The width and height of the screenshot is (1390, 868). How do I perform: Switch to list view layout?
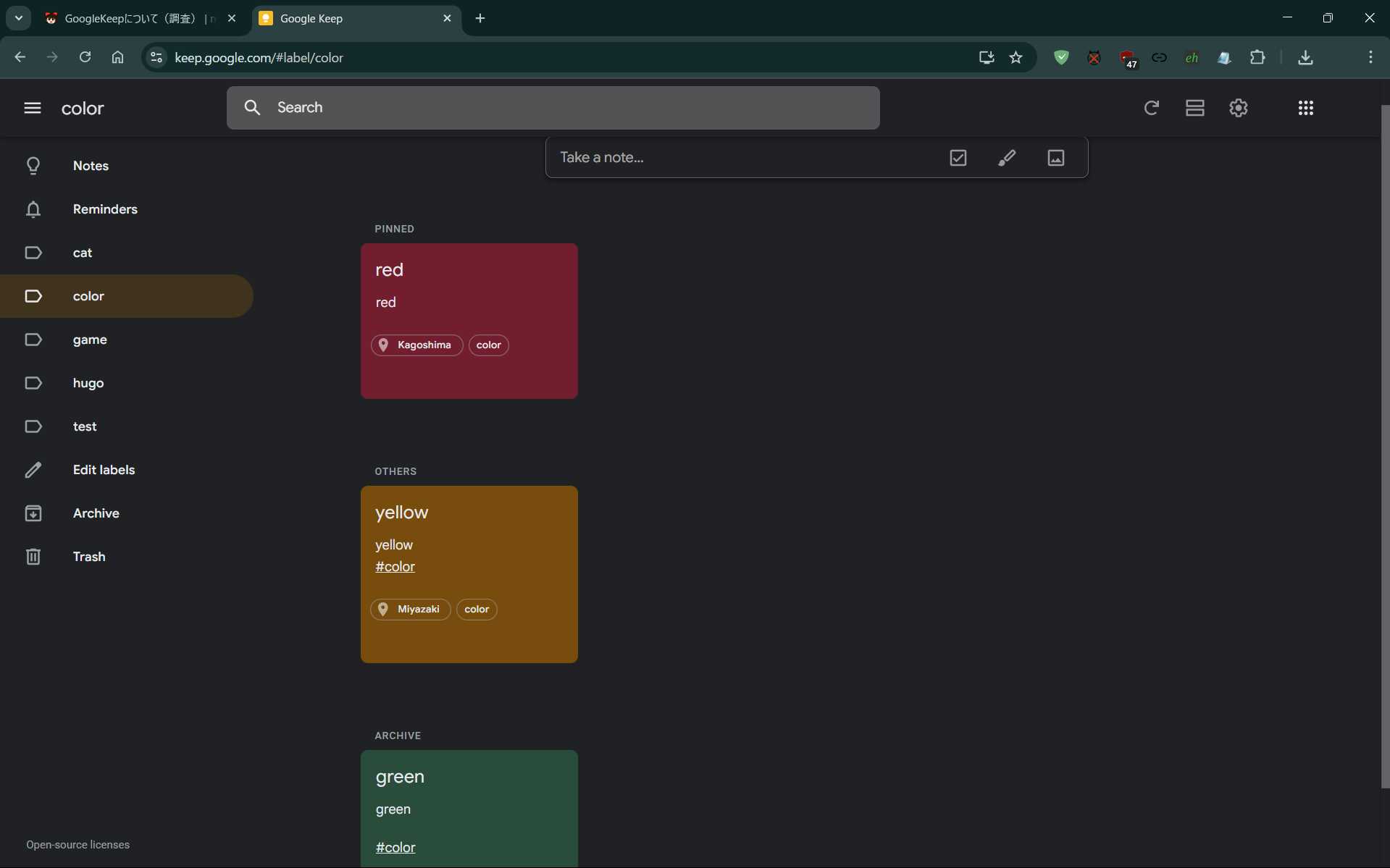point(1194,108)
